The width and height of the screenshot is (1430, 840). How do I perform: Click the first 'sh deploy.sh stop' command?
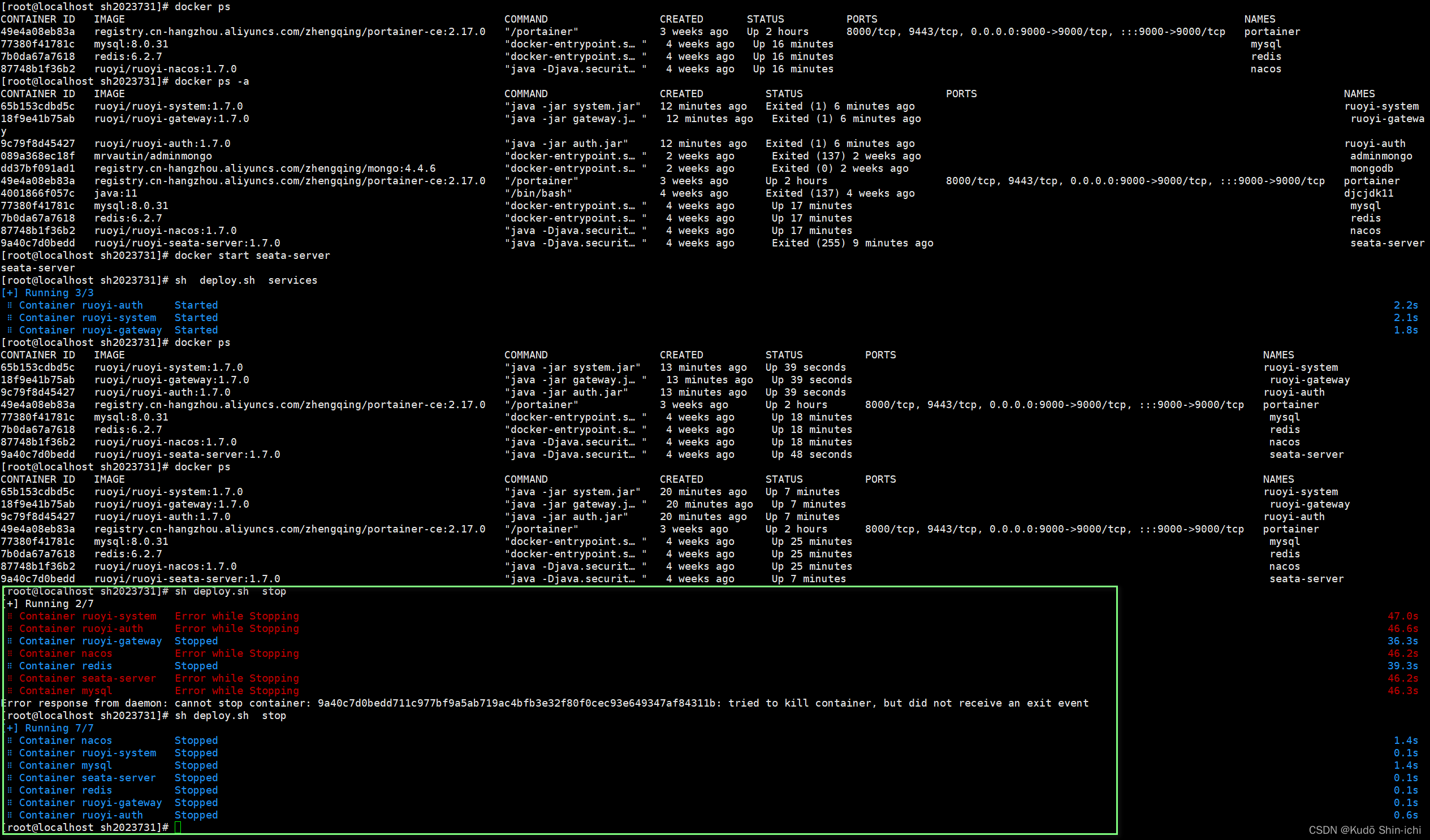[x=230, y=592]
